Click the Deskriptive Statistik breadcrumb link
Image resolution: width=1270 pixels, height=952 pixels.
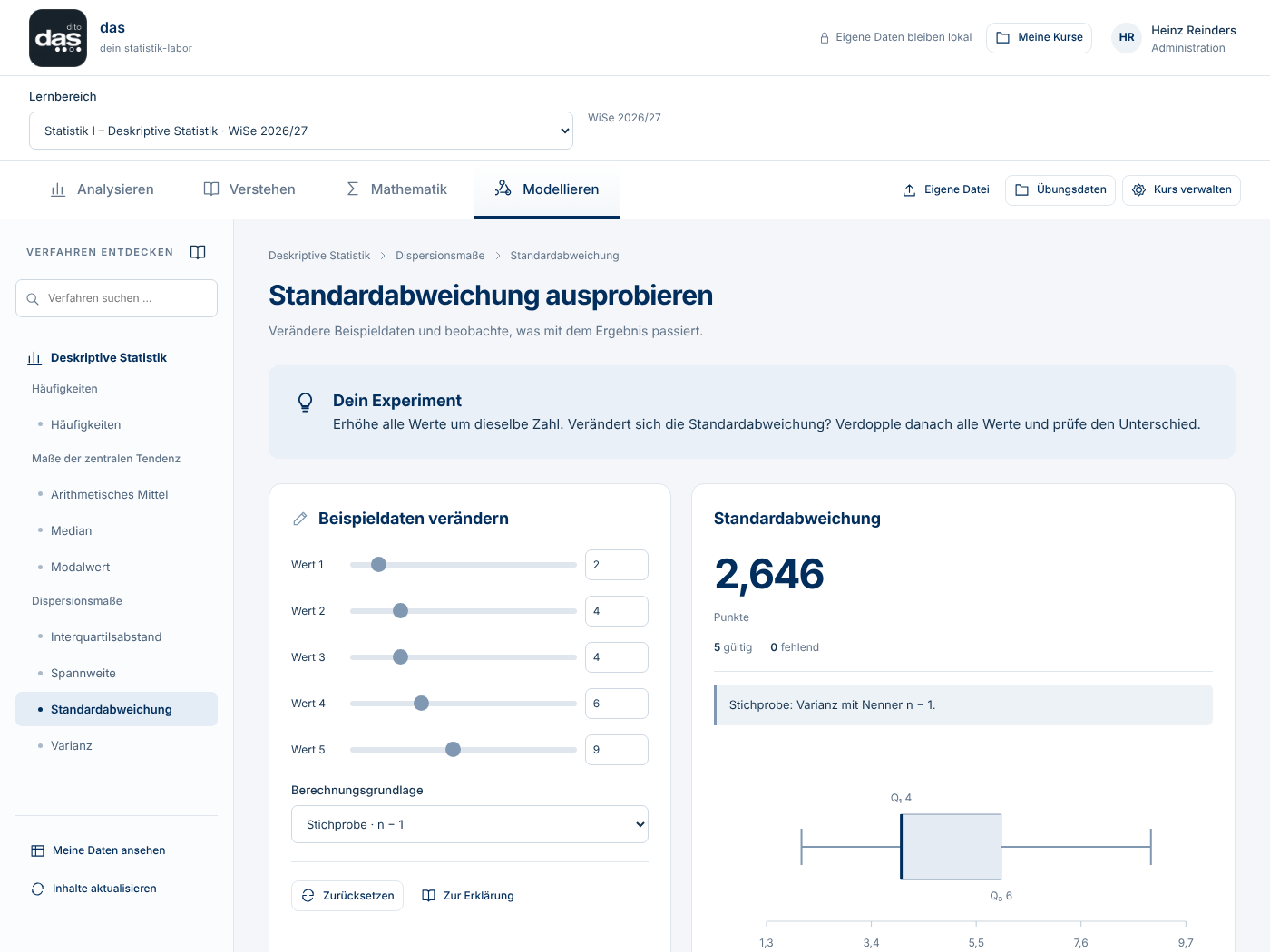tap(319, 256)
